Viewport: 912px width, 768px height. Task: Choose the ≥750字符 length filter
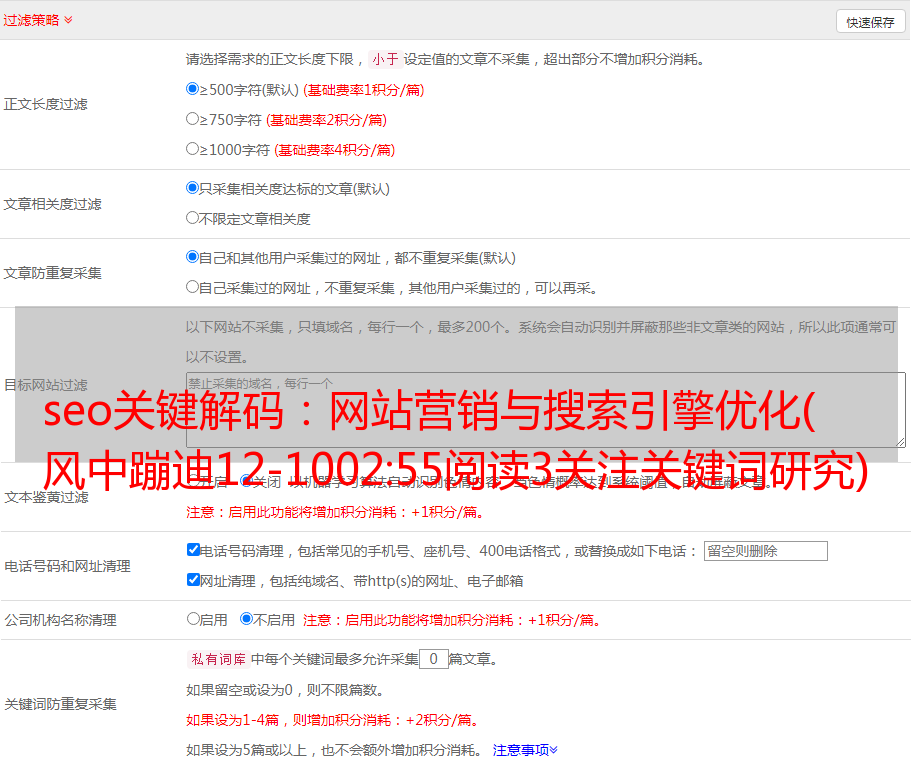[193, 119]
